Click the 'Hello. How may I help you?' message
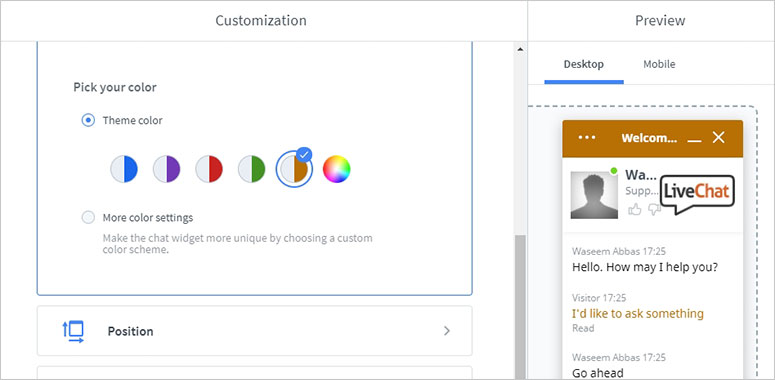 [x=645, y=267]
